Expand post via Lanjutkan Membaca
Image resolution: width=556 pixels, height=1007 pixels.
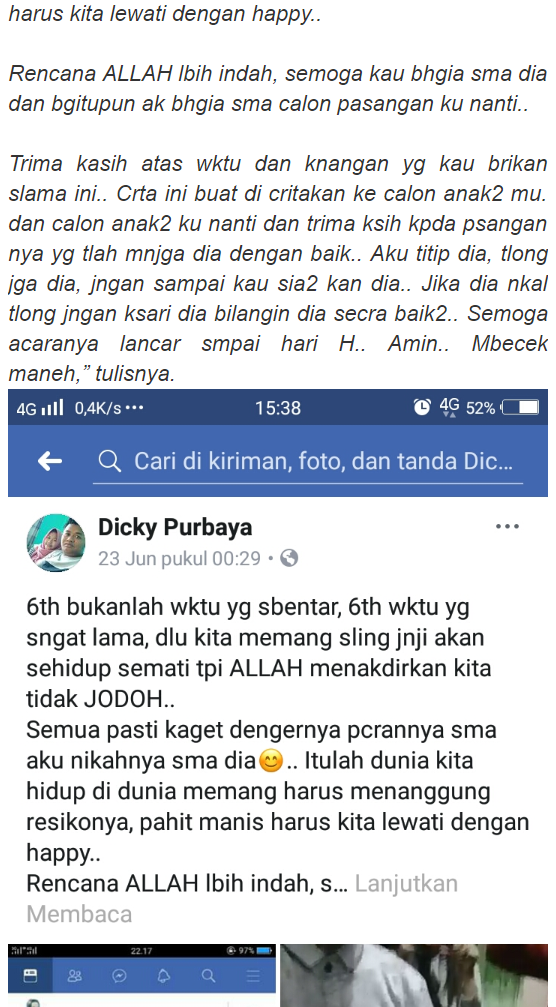(x=242, y=899)
